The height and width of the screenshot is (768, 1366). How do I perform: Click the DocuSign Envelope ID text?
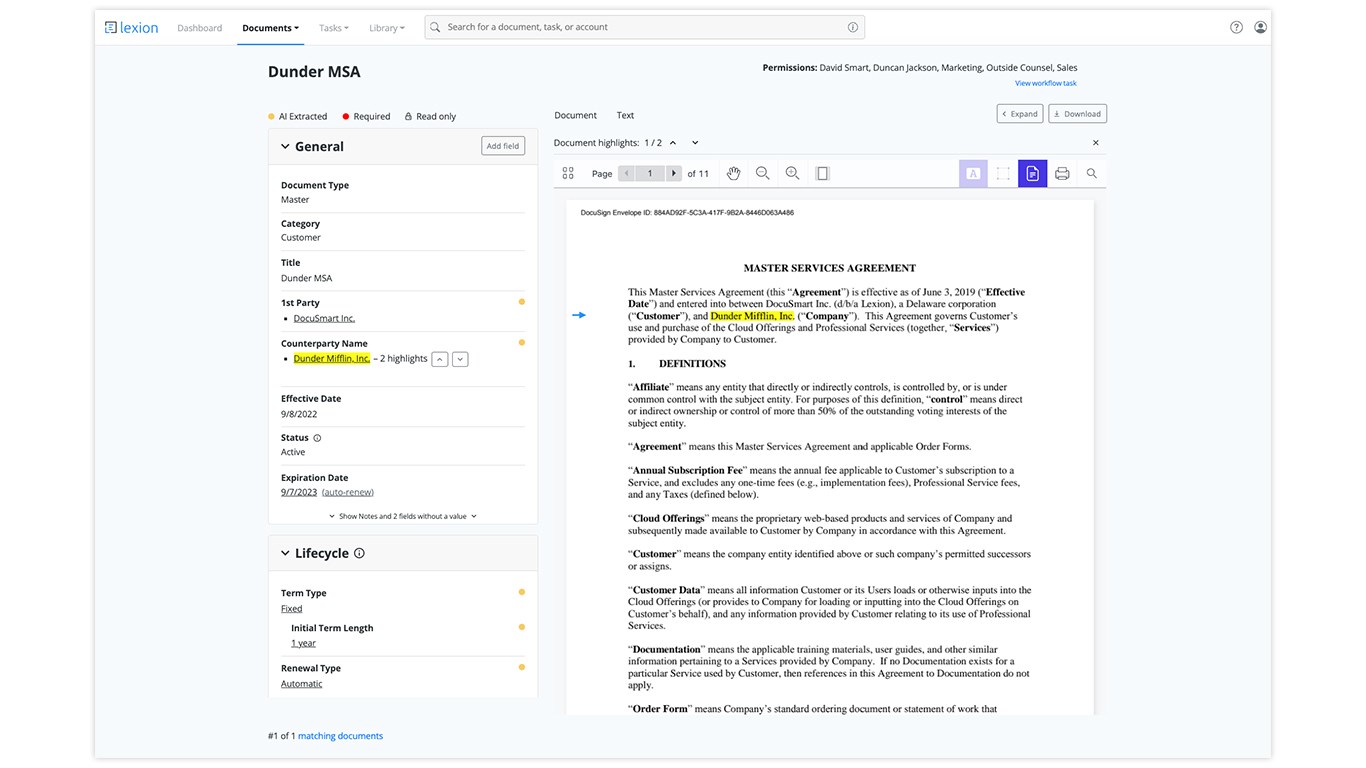tap(687, 213)
